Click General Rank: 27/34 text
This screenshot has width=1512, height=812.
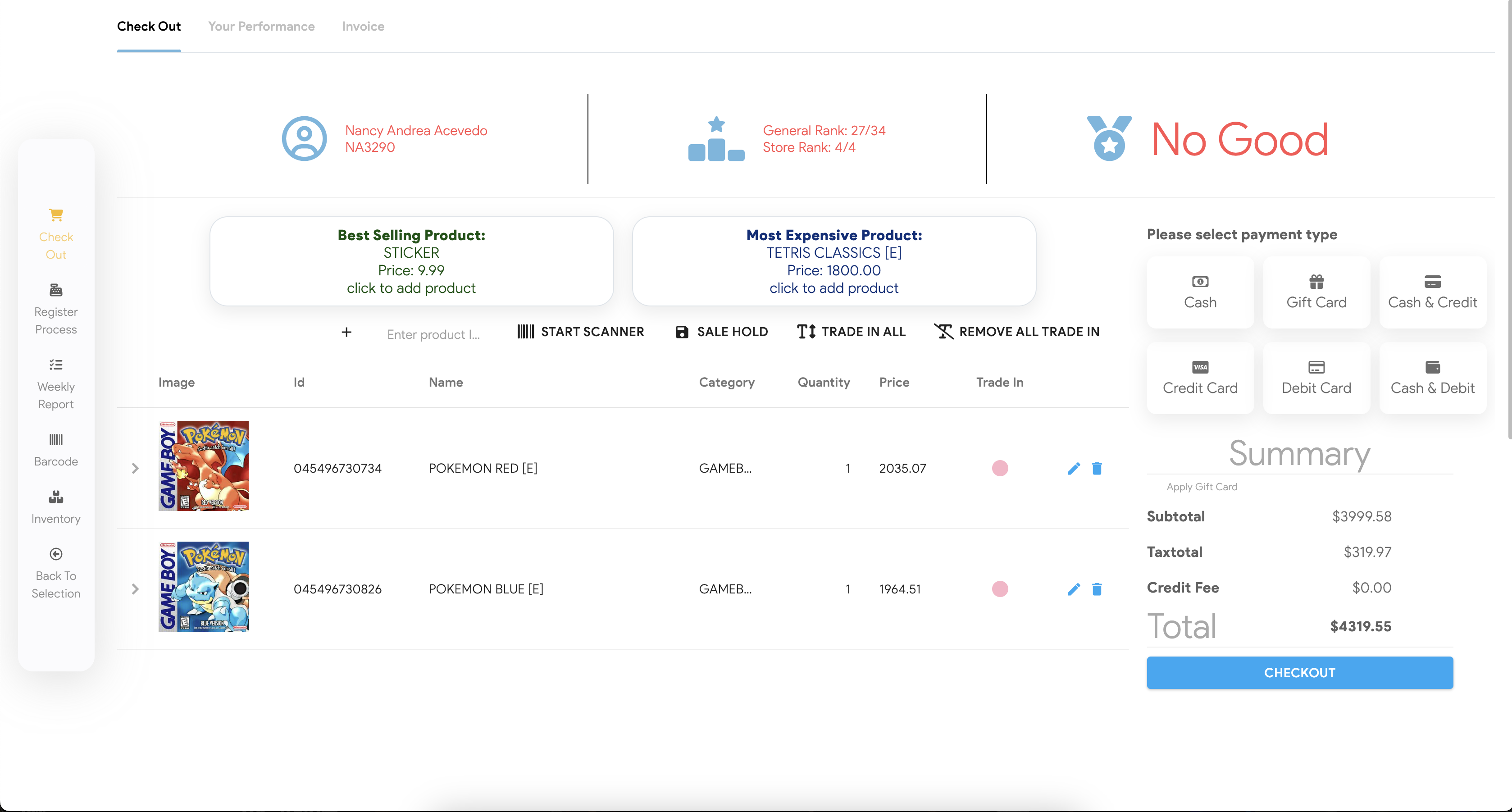coord(824,130)
